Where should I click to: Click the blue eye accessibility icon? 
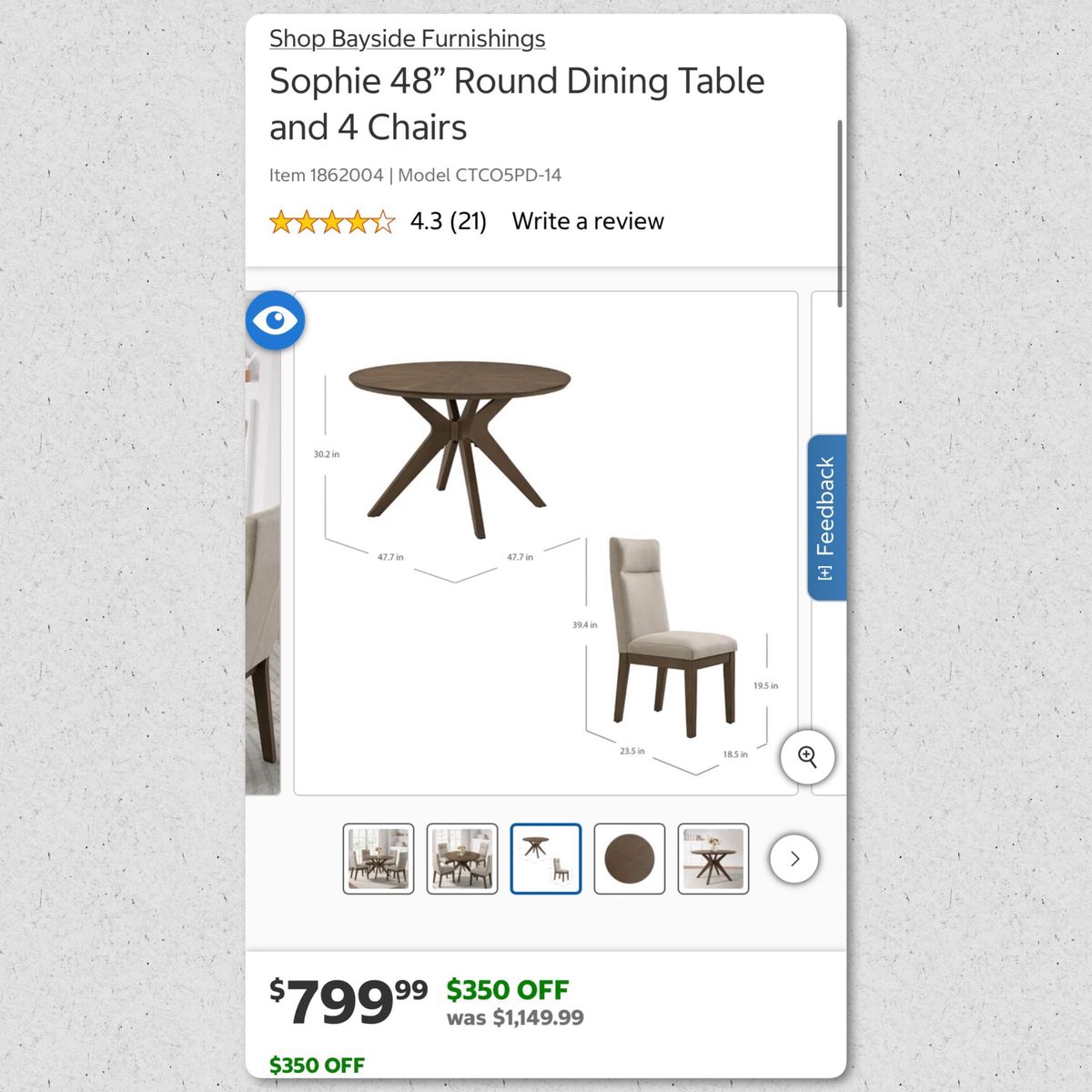tap(275, 320)
